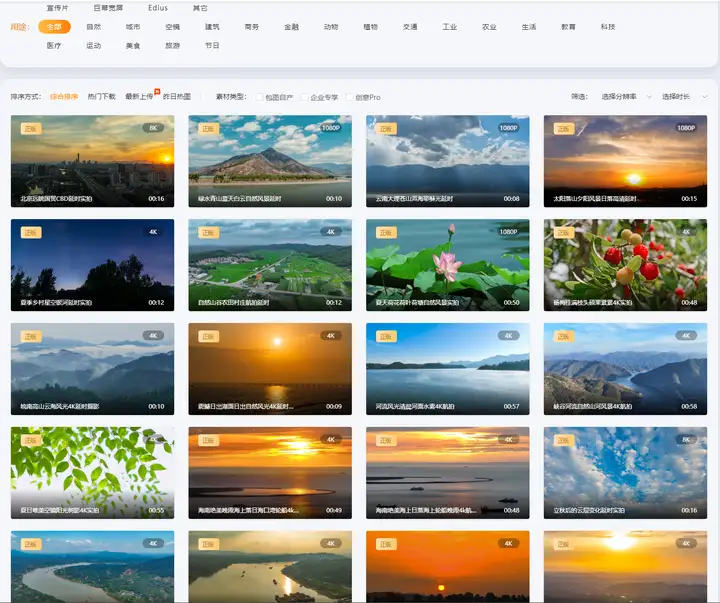Image resolution: width=720 pixels, height=603 pixels.
Task: Filter by the 城市 category
Action: [133, 27]
